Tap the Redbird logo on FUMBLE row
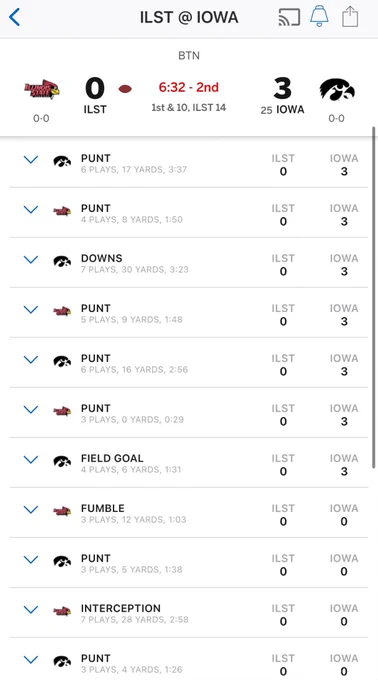 [62, 511]
